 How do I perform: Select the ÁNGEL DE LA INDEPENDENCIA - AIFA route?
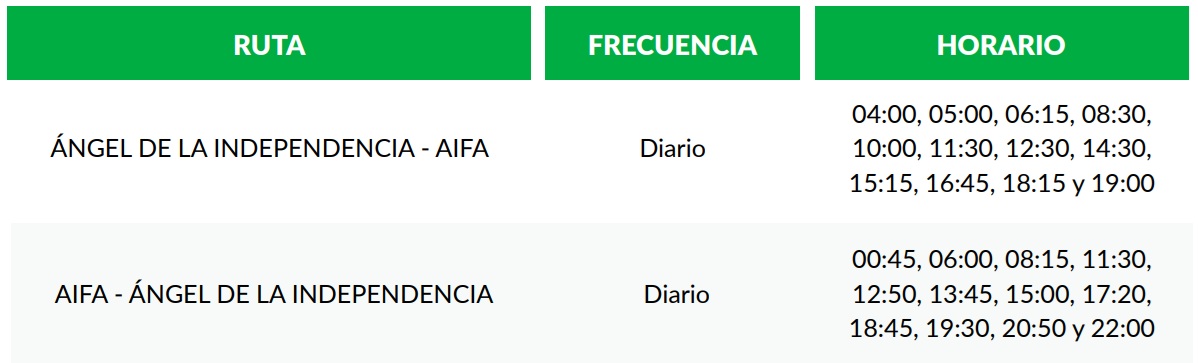pos(270,147)
